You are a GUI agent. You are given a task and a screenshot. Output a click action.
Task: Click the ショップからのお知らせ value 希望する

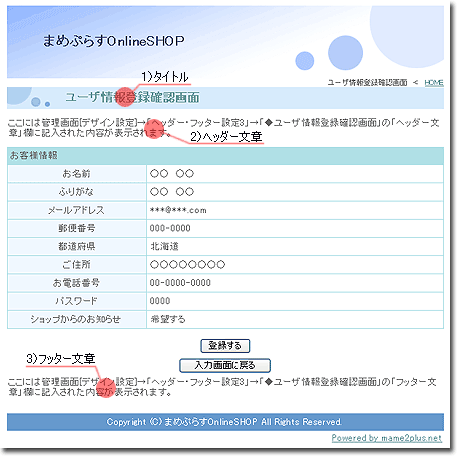click(168, 319)
